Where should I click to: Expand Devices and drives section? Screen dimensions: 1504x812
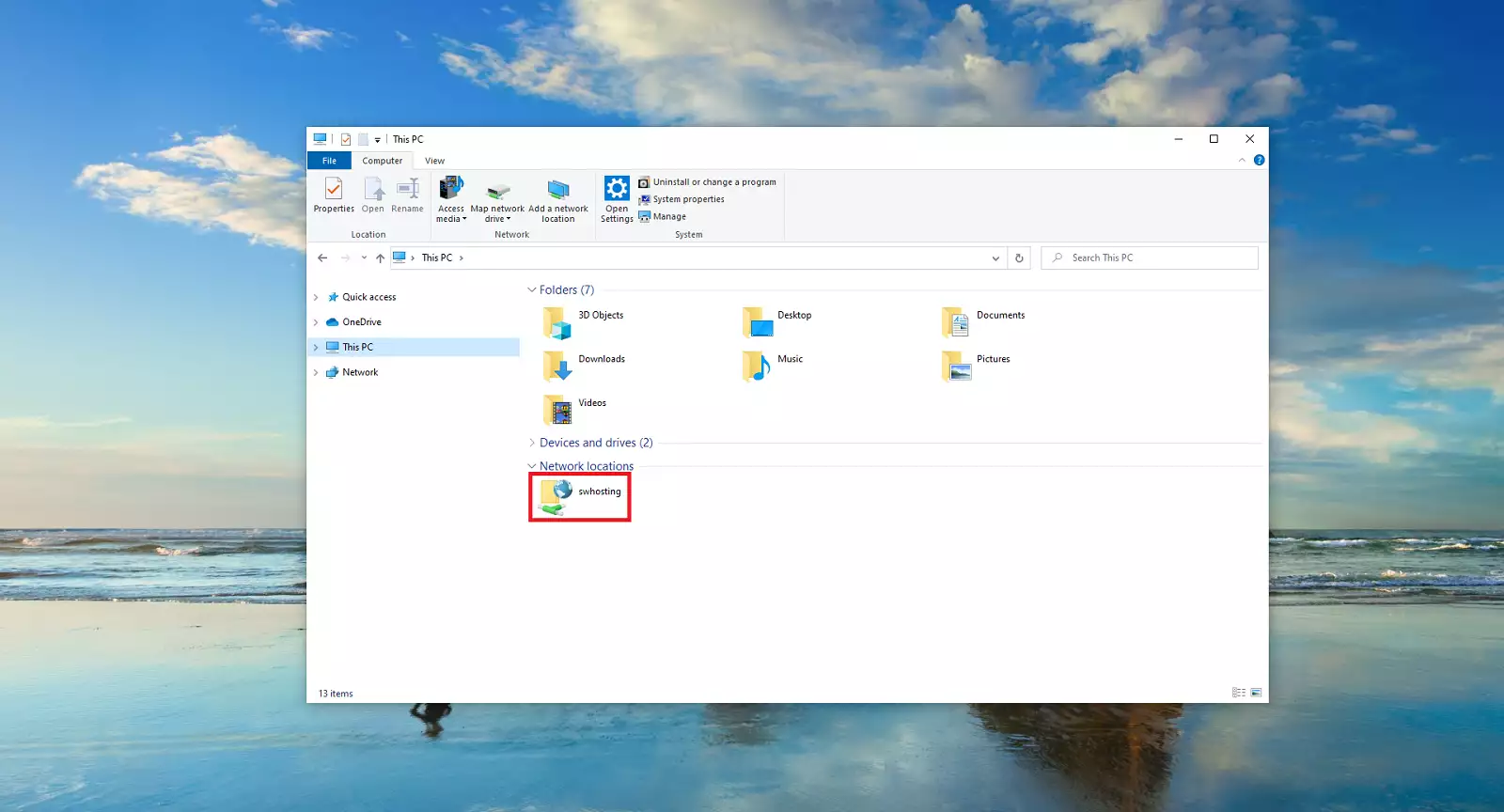532,443
